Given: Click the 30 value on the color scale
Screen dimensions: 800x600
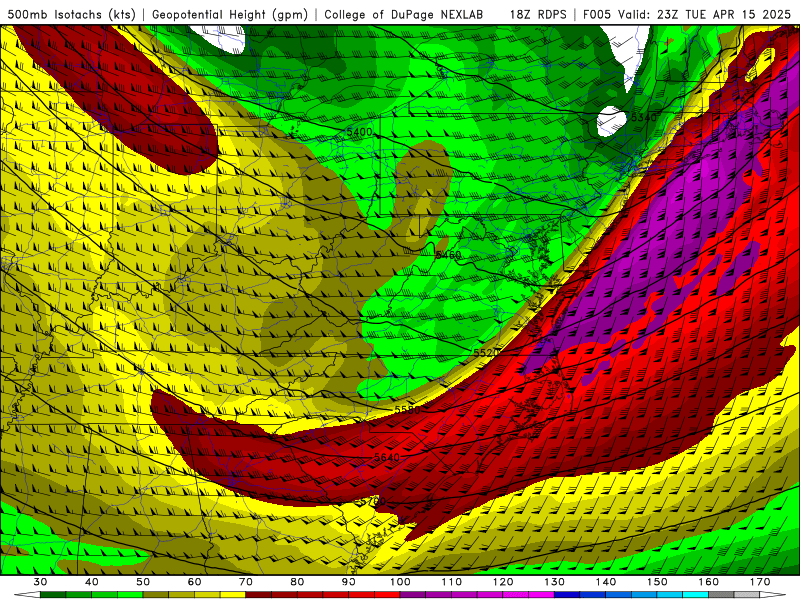Looking at the screenshot, I should pos(40,582).
